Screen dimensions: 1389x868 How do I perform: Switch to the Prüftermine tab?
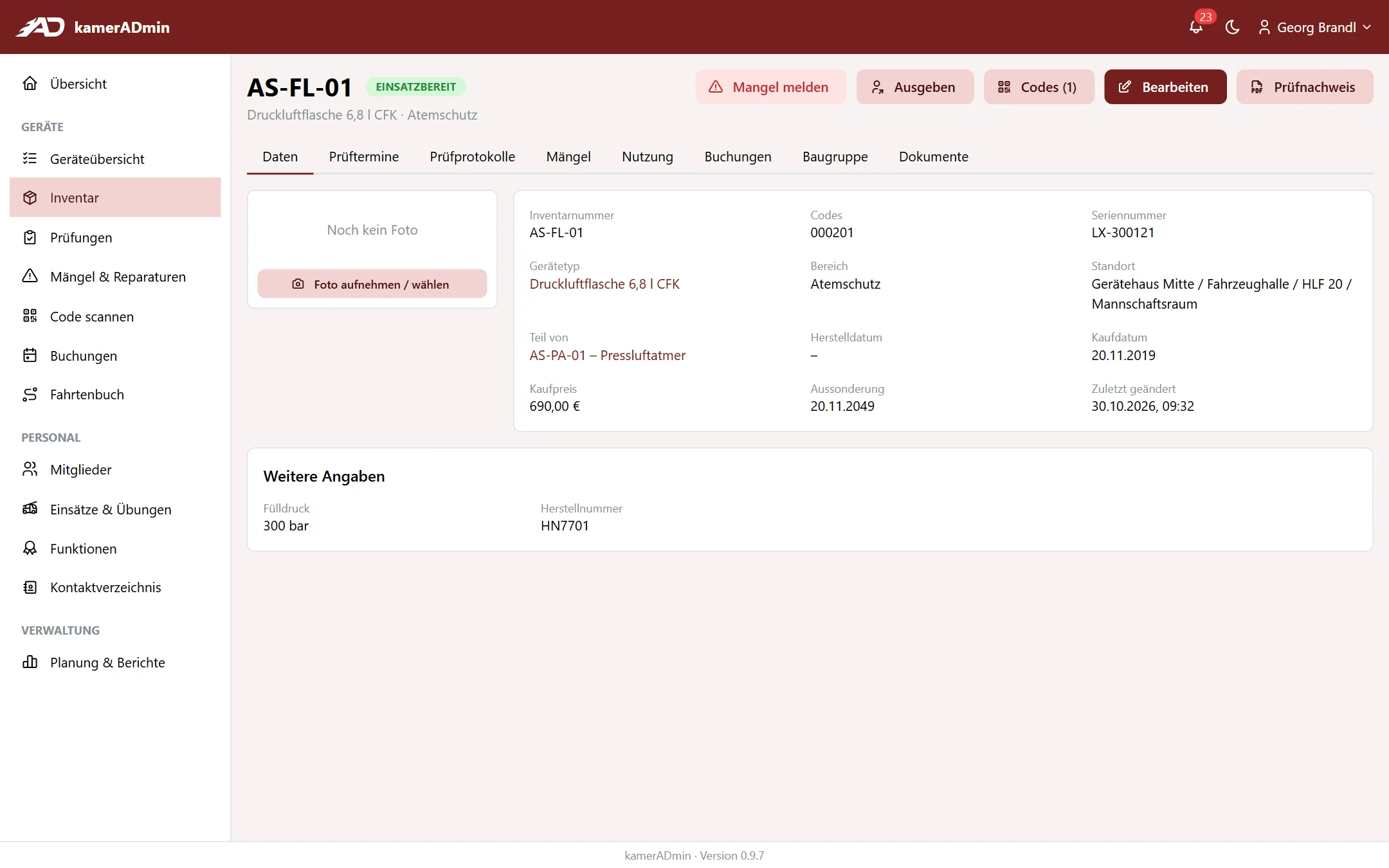click(x=364, y=157)
